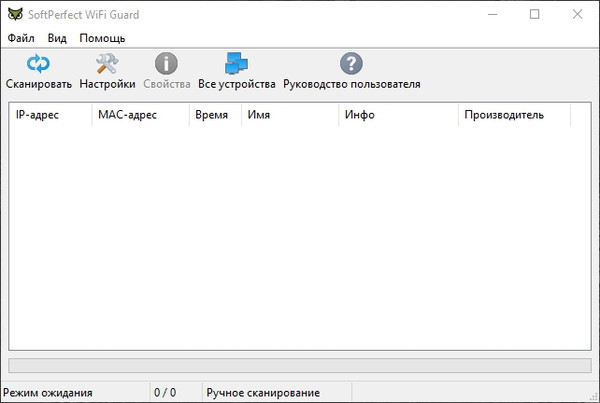This screenshot has height=403, width=600.
Task: Maximize the WiFi Guard window
Action: point(534,14)
